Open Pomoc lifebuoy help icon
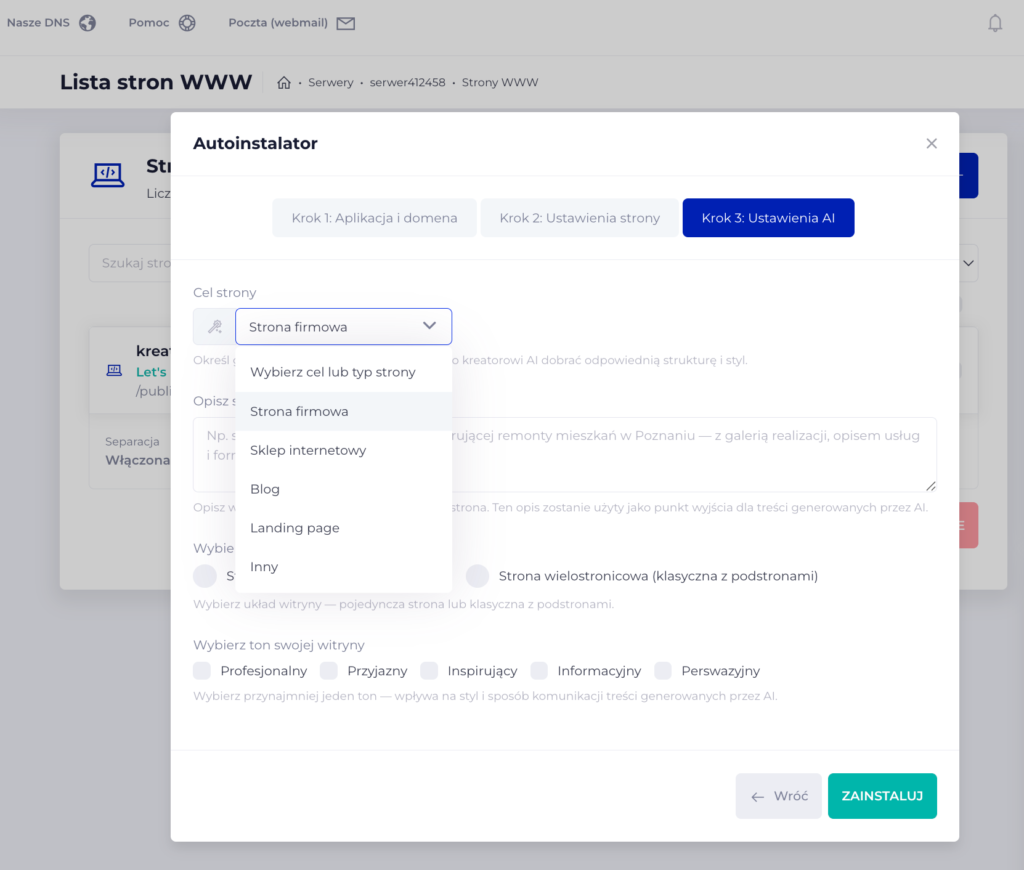 187,23
